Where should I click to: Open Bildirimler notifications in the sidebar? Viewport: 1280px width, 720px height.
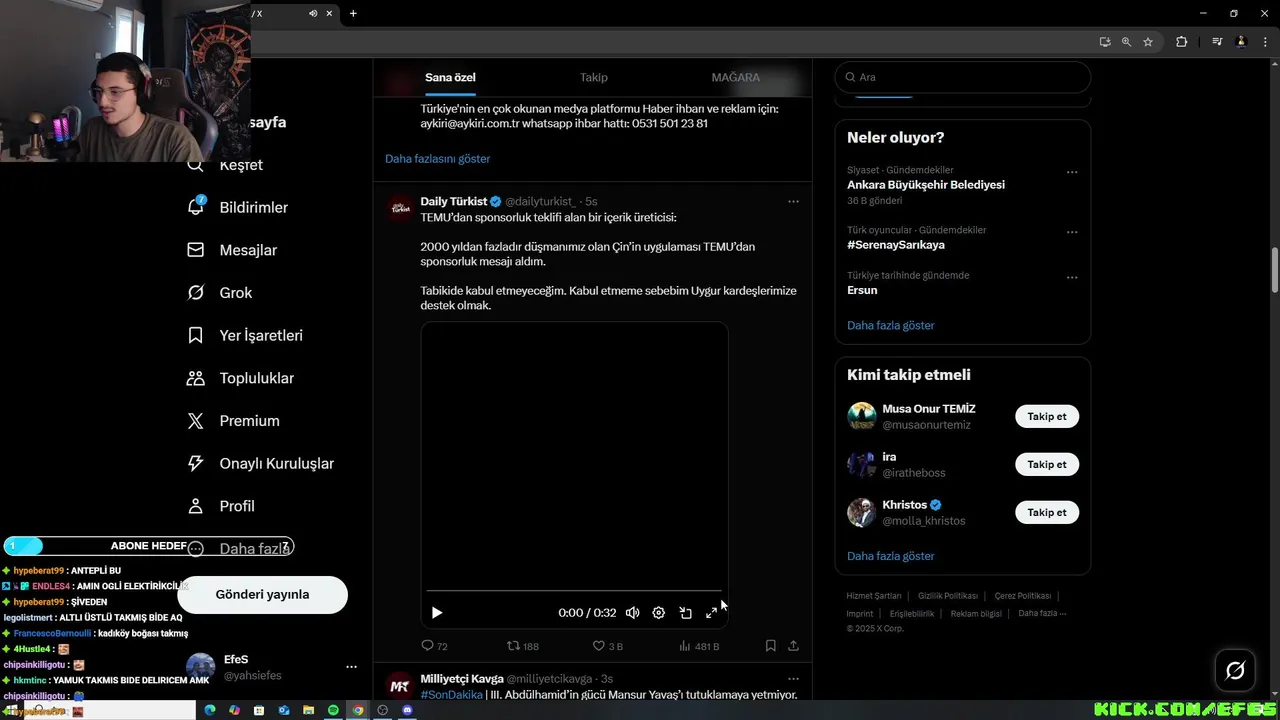tap(253, 208)
